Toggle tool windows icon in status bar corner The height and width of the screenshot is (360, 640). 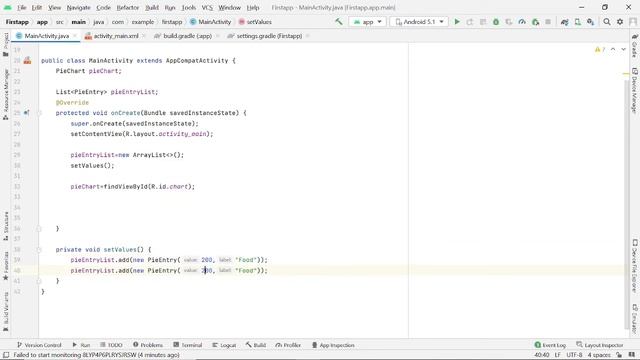click(6, 355)
